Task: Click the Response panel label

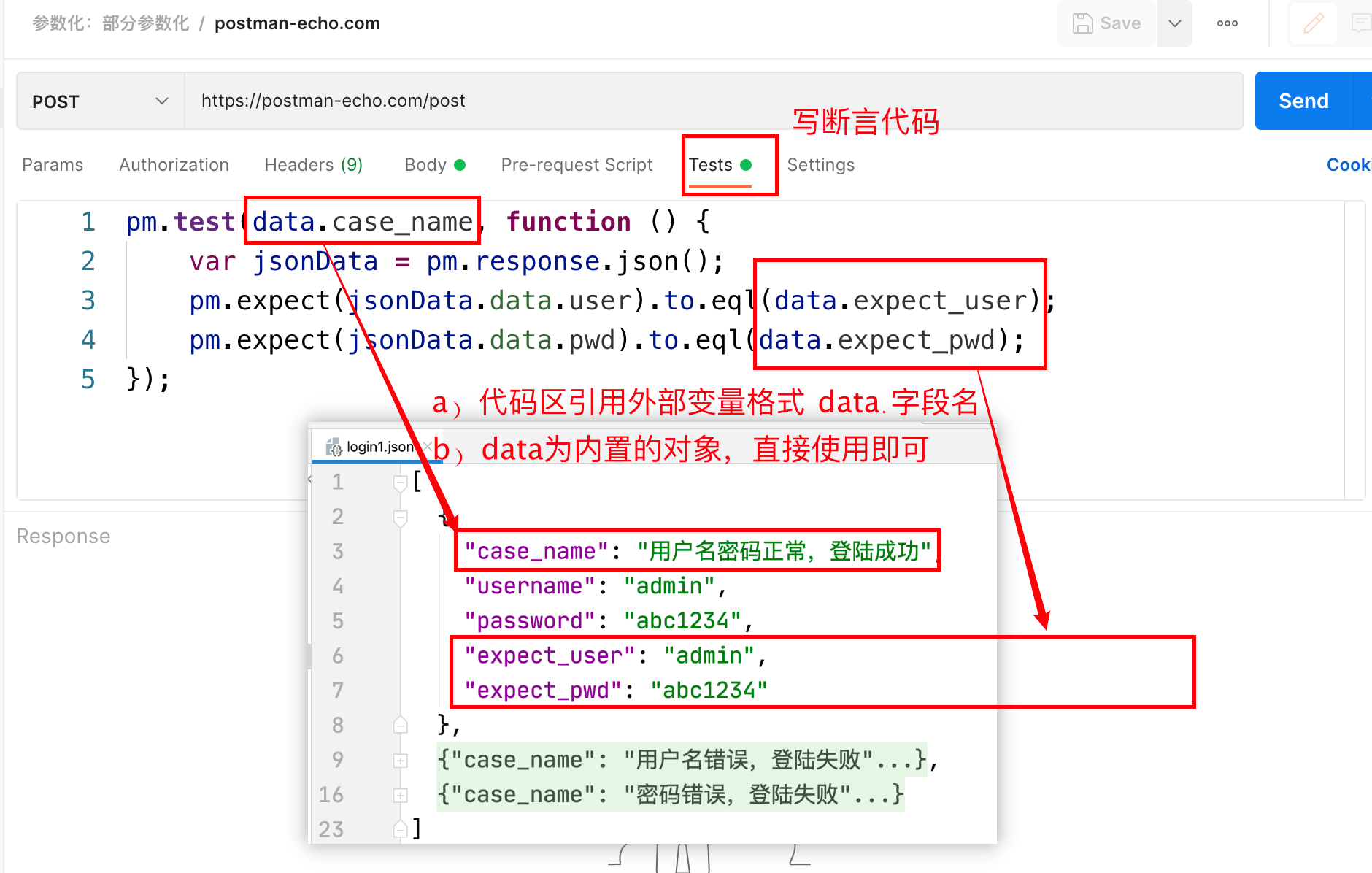Action: pyautogui.click(x=63, y=537)
